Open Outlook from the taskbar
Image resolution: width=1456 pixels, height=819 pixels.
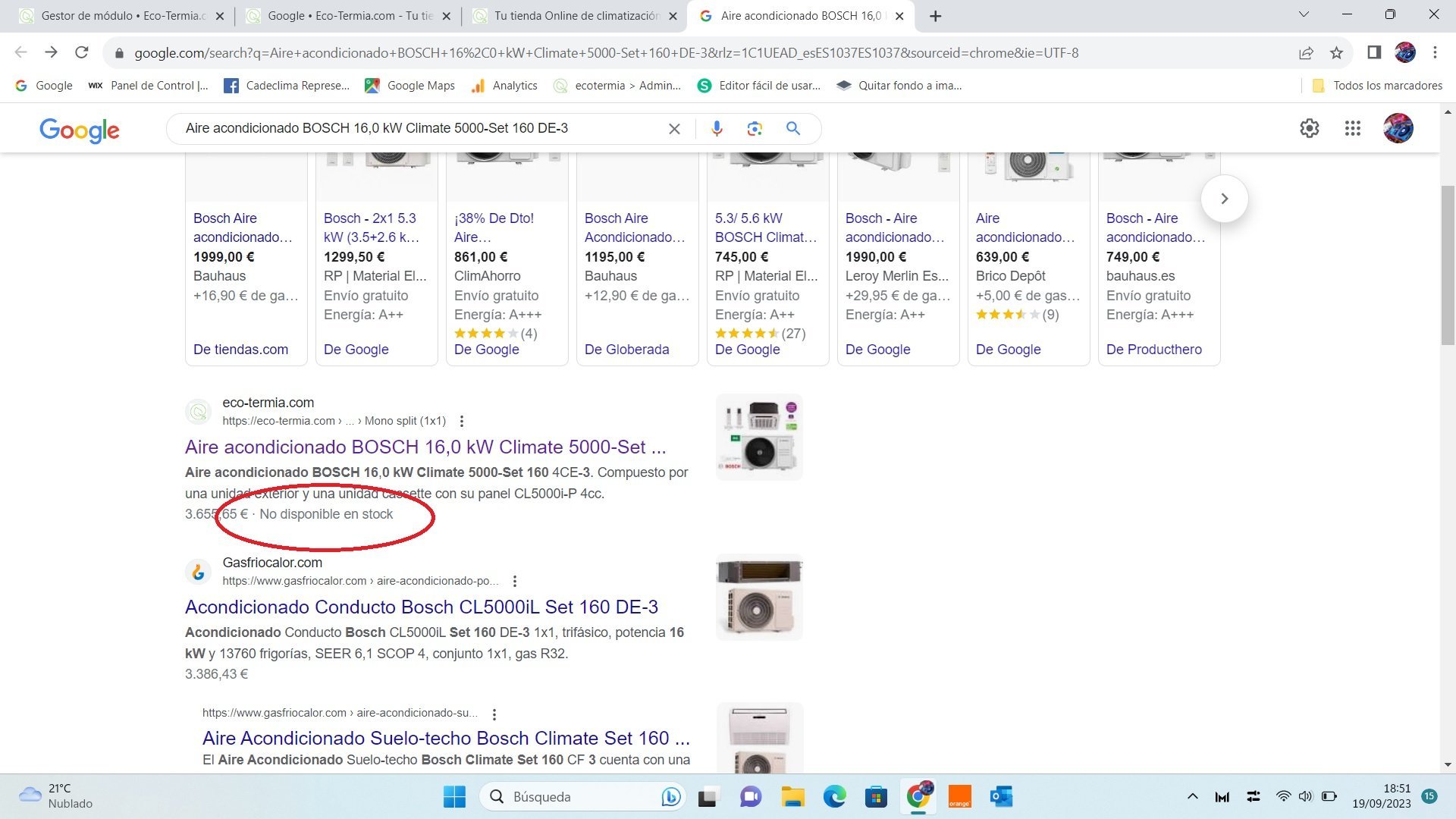click(1001, 796)
